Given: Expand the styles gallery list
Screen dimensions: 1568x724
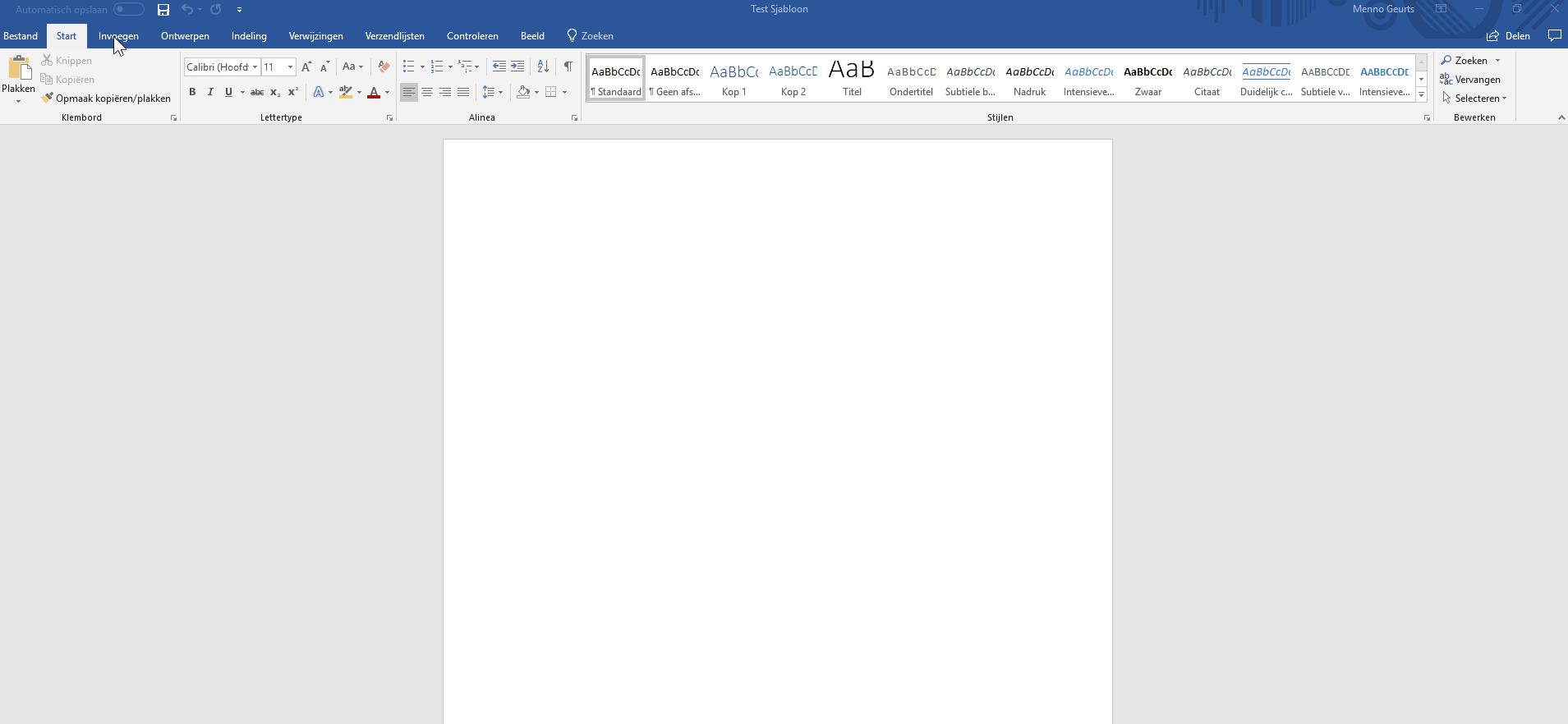Looking at the screenshot, I should point(1421,95).
